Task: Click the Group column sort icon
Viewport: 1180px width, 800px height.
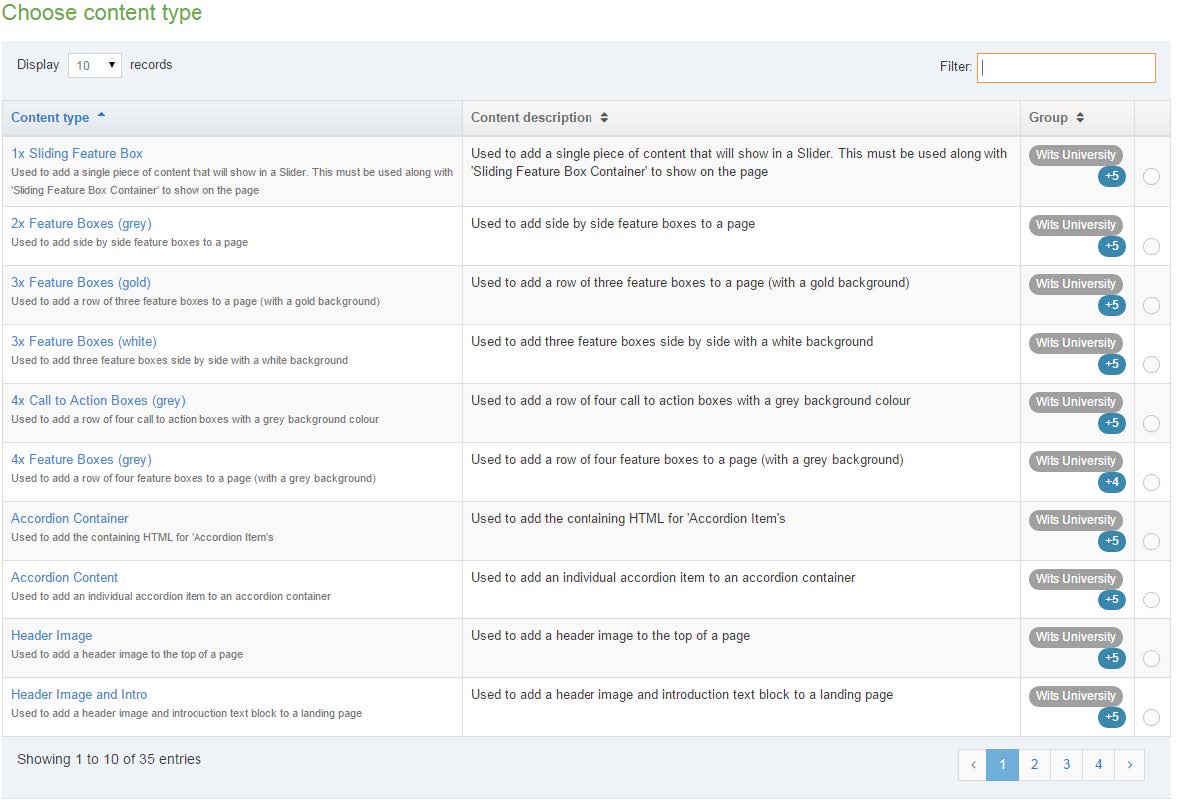Action: [x=1080, y=118]
